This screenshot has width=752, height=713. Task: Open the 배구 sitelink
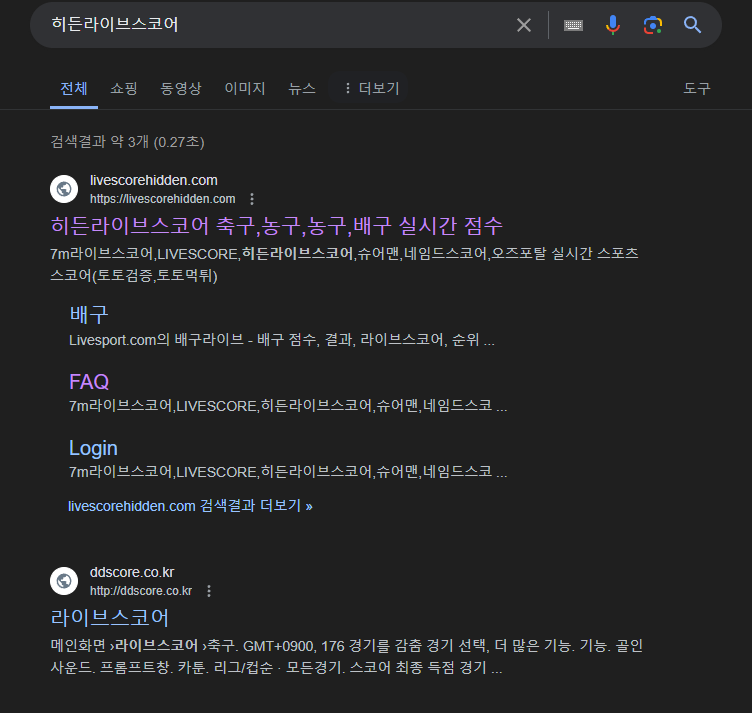tap(89, 315)
